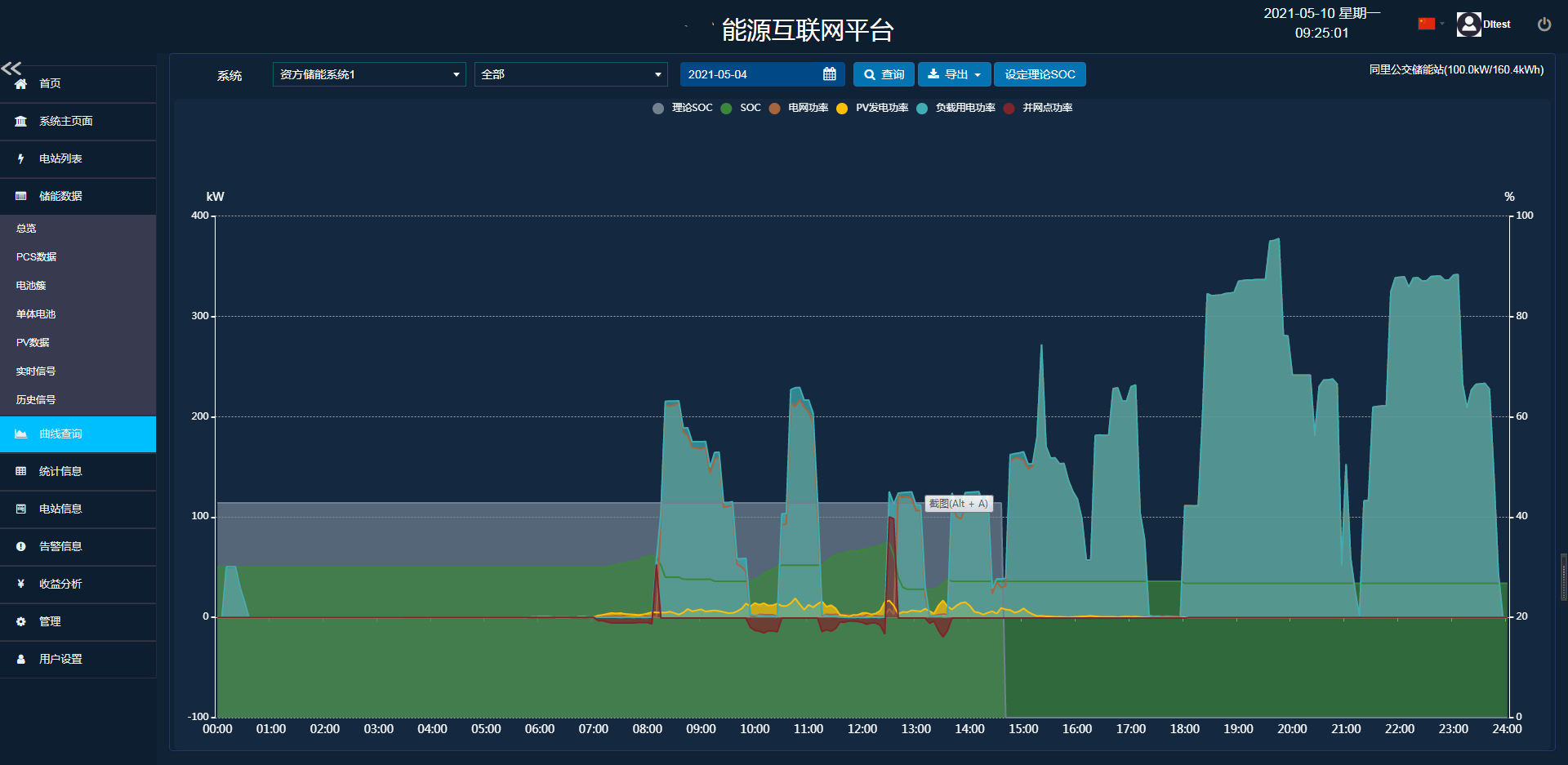
Task: Open the 资方储能系统1 system dropdown
Action: click(369, 74)
